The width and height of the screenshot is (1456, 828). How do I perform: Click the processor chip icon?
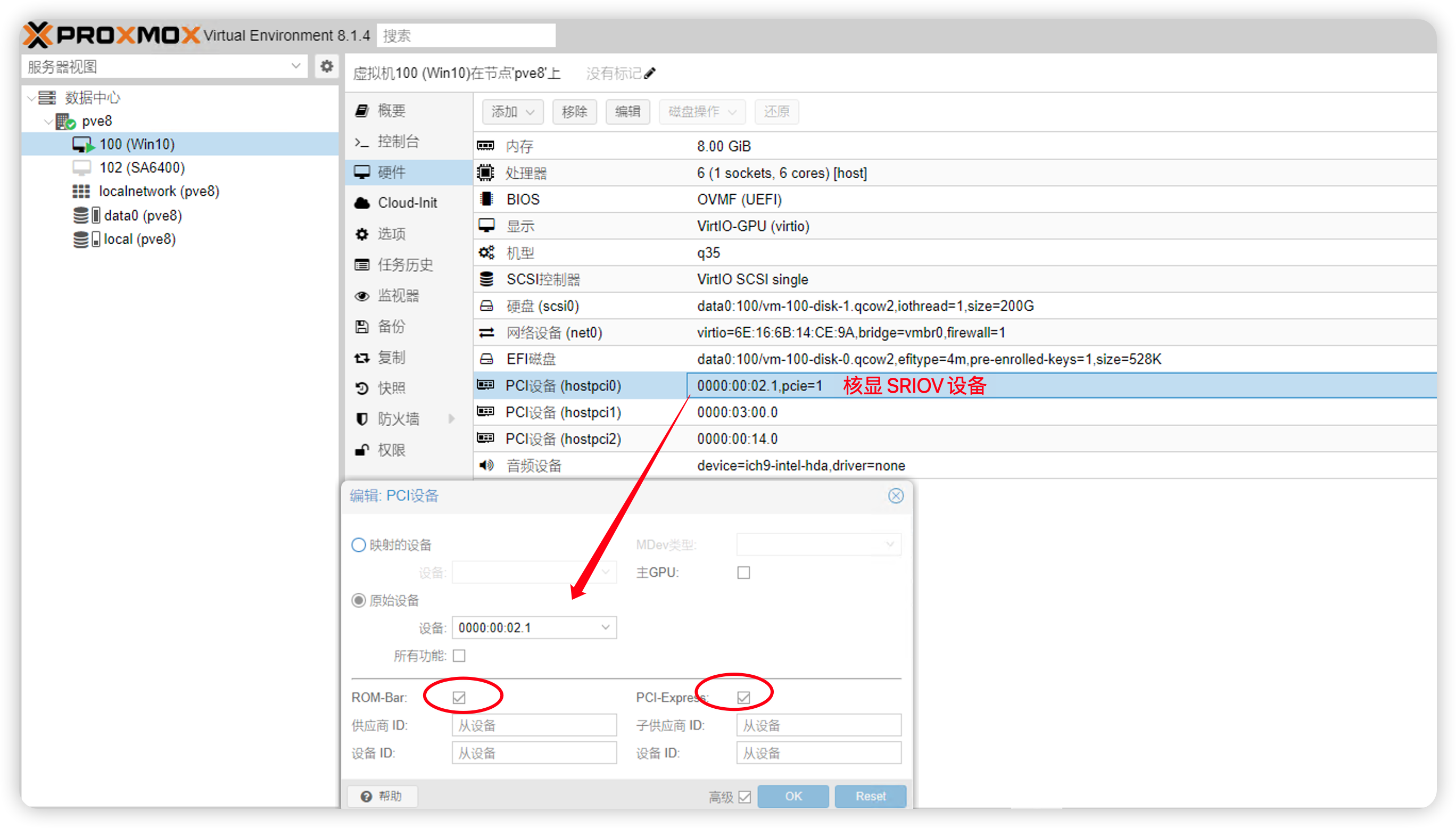click(x=485, y=172)
